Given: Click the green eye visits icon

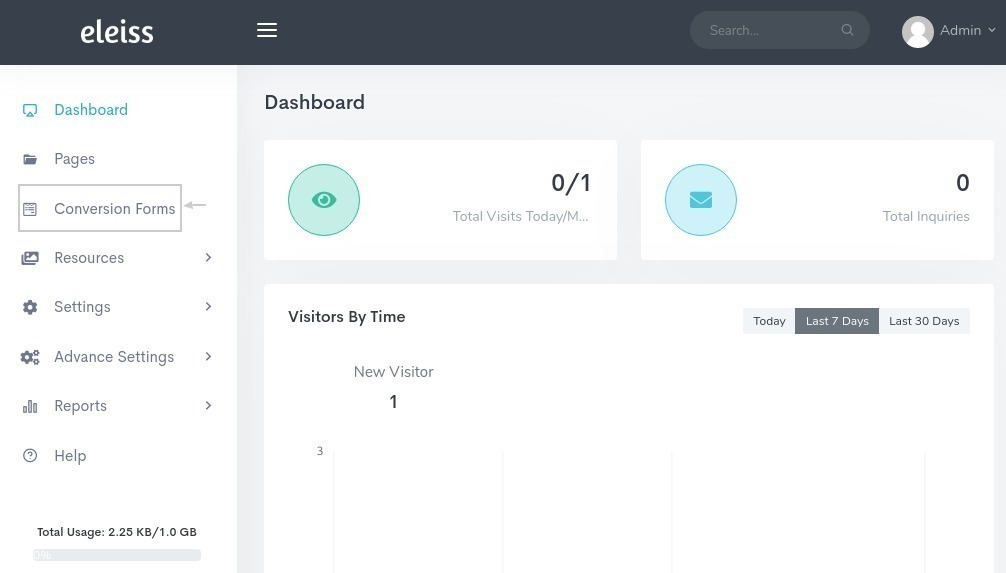Looking at the screenshot, I should [324, 200].
